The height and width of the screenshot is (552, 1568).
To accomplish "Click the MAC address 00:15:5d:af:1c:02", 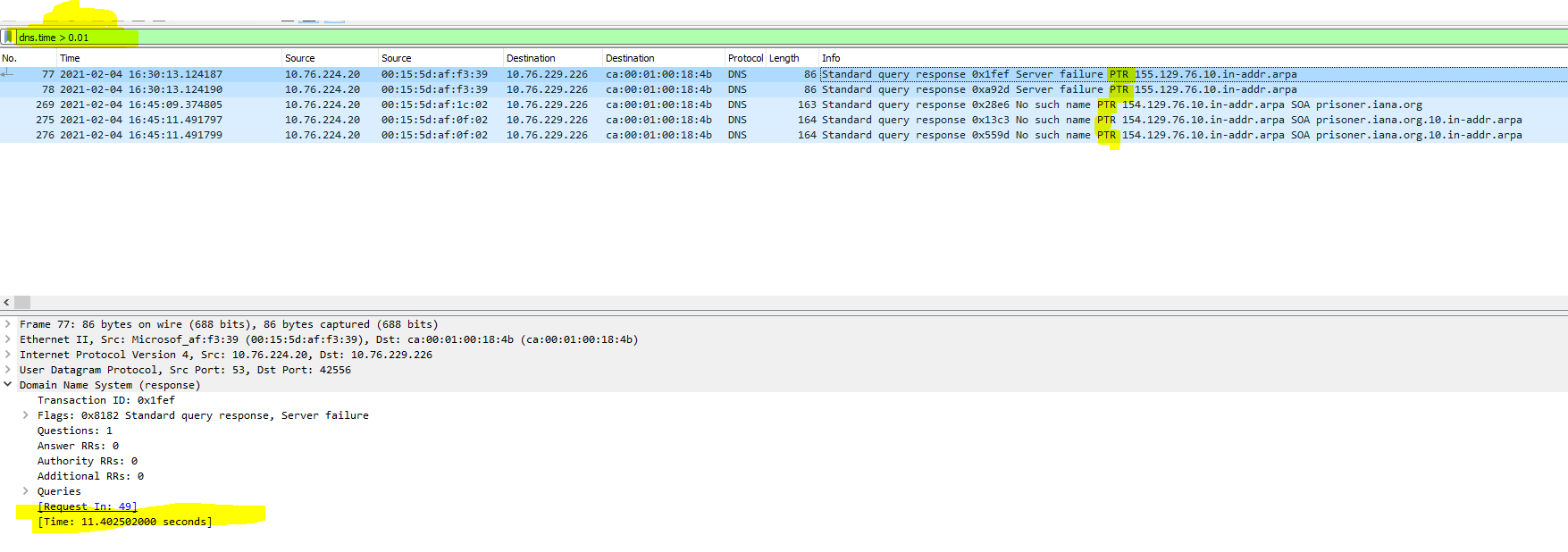I will tap(434, 105).
